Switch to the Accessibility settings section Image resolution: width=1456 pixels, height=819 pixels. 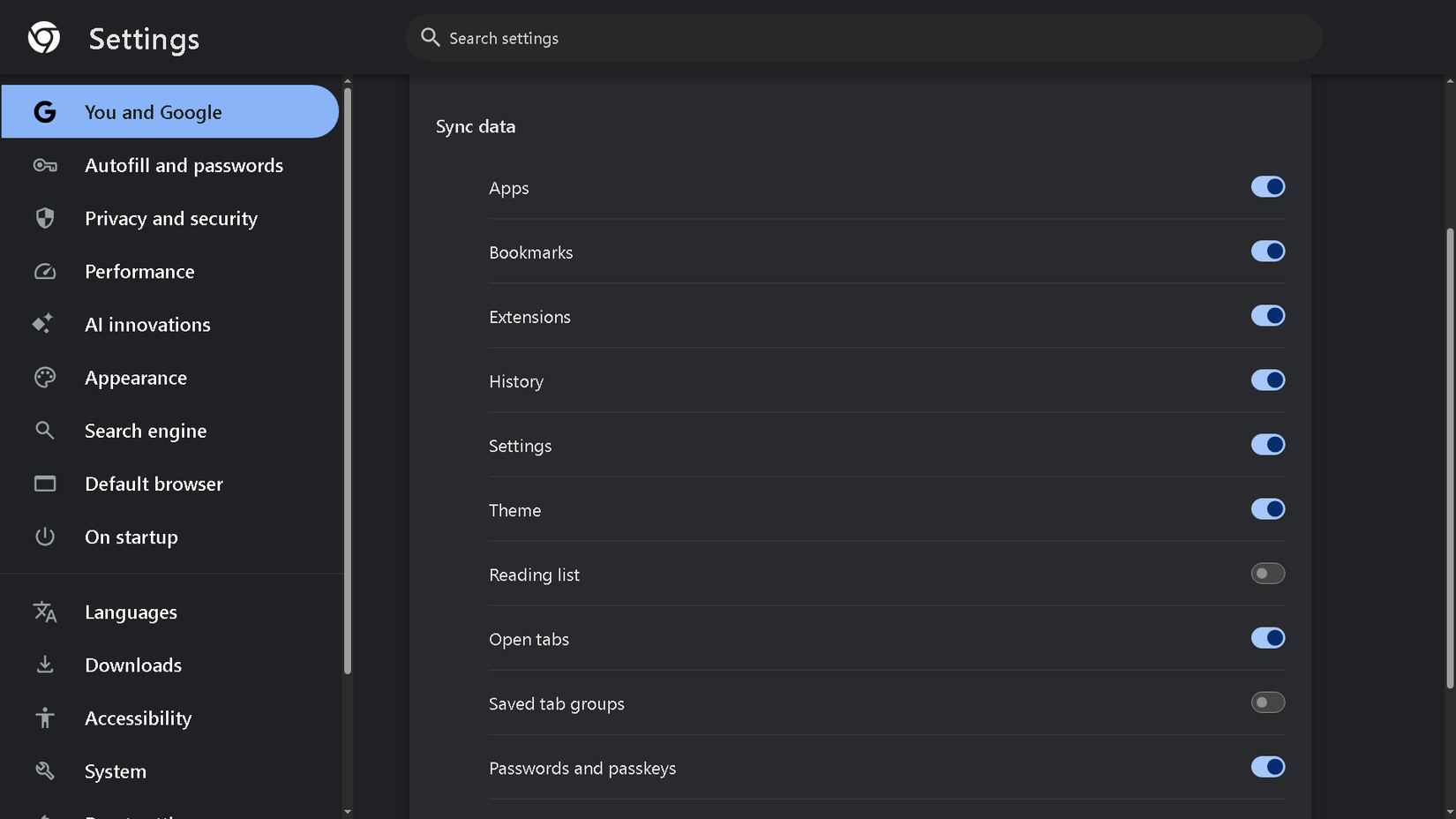click(139, 718)
